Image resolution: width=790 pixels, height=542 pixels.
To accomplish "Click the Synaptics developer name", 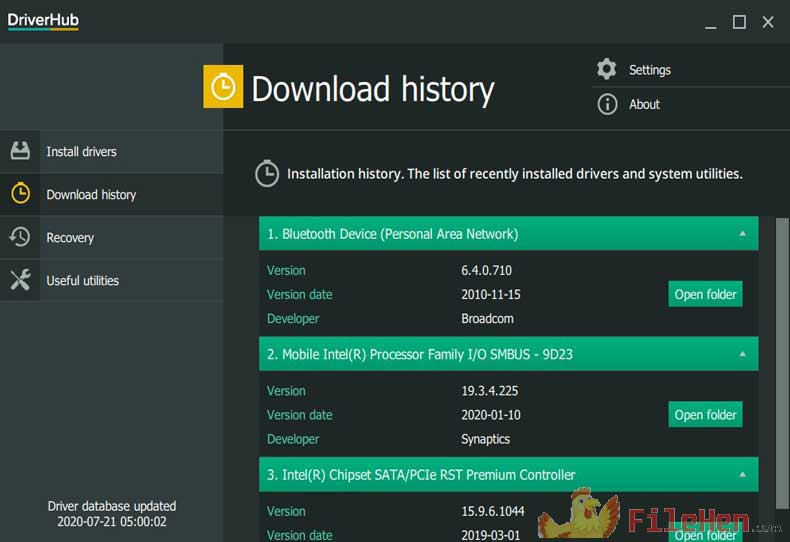I will pyautogui.click(x=485, y=439).
